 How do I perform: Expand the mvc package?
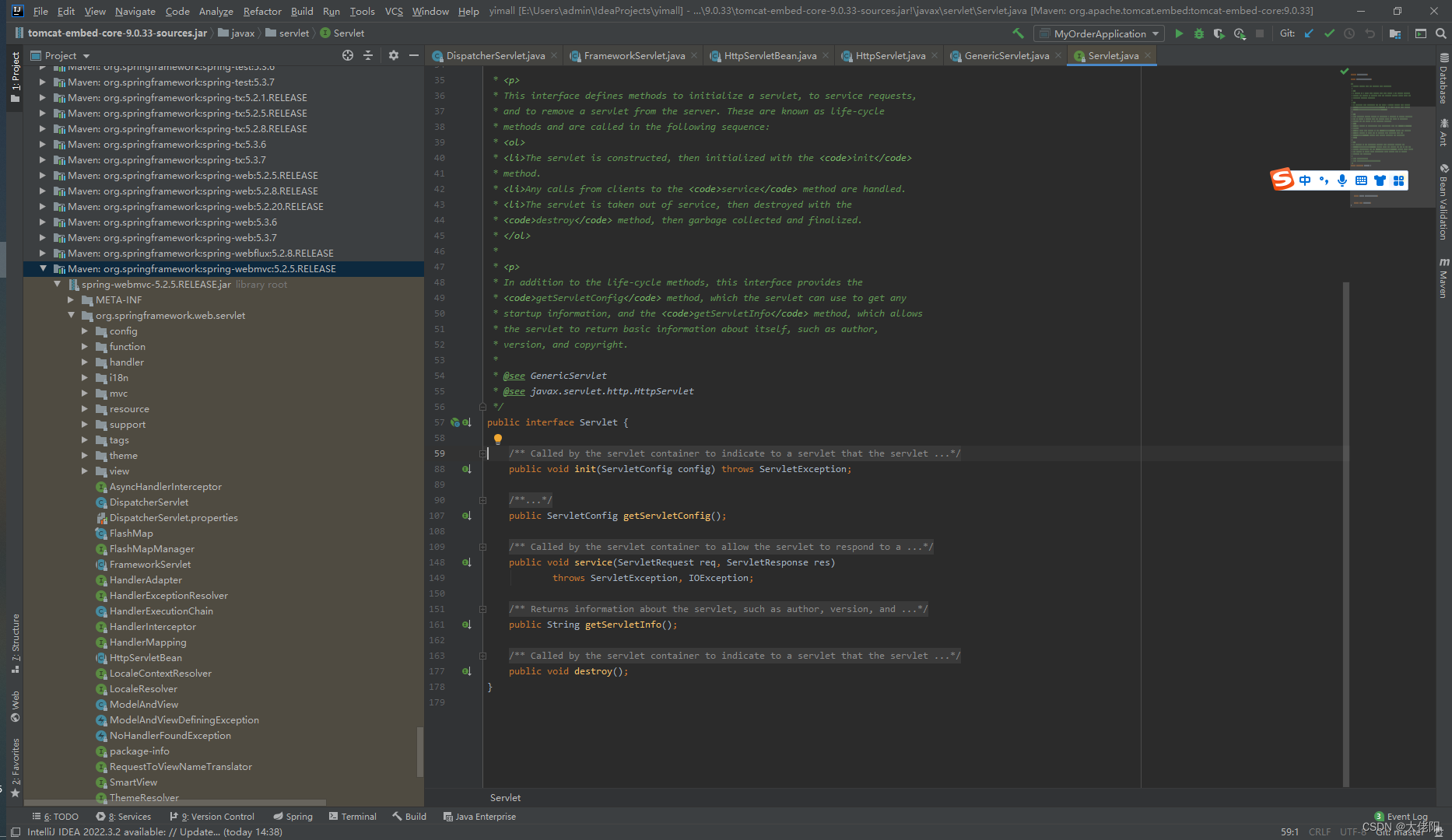point(86,393)
